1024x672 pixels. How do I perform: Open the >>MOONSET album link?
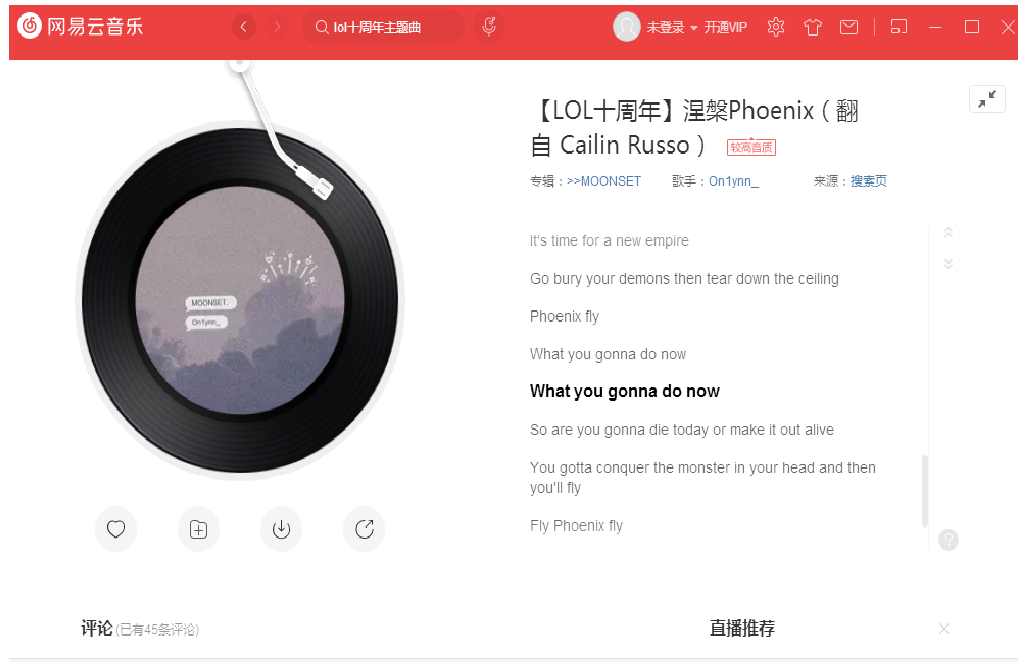pos(604,182)
